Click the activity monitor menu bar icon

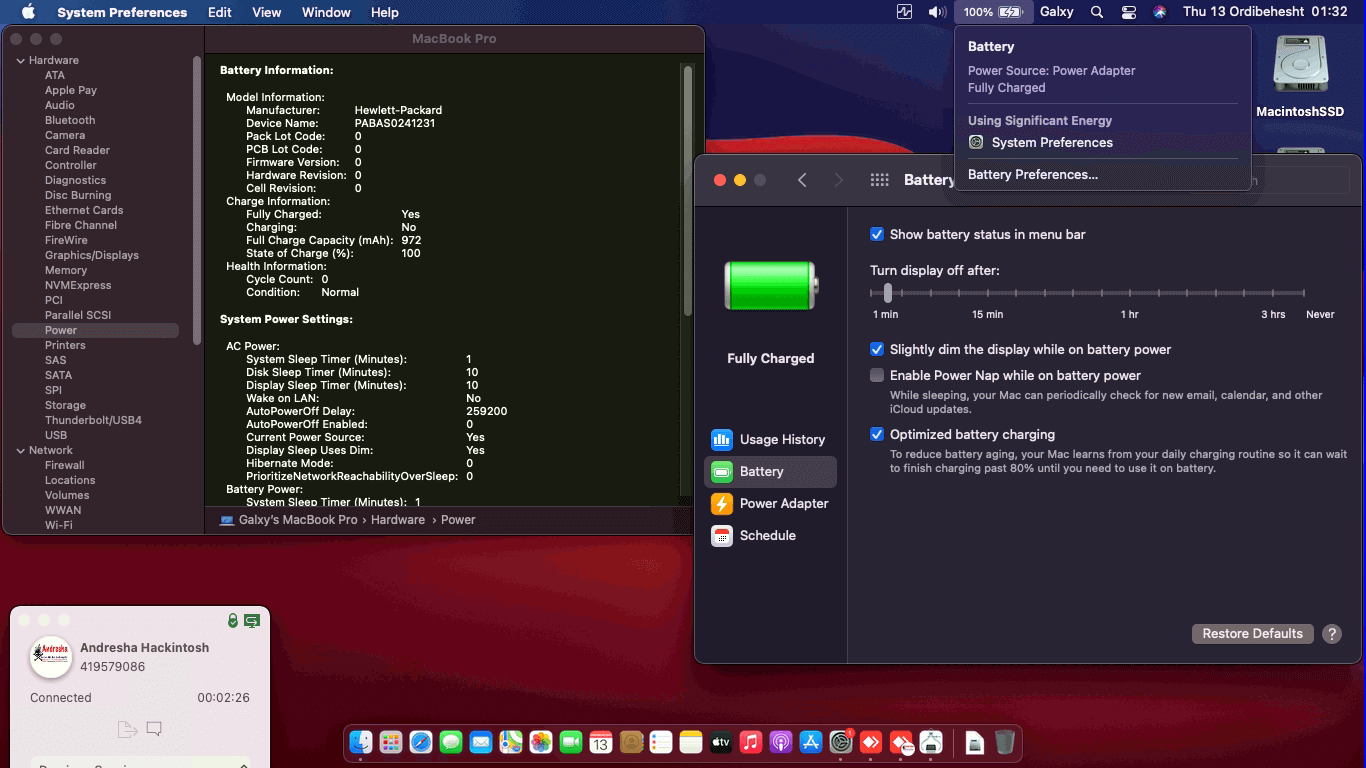point(905,12)
